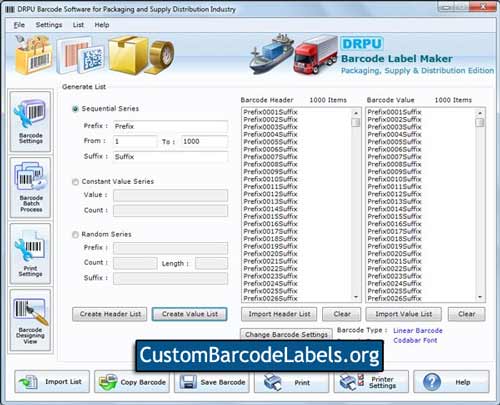Open Printer Settings bottom button

coord(371,382)
